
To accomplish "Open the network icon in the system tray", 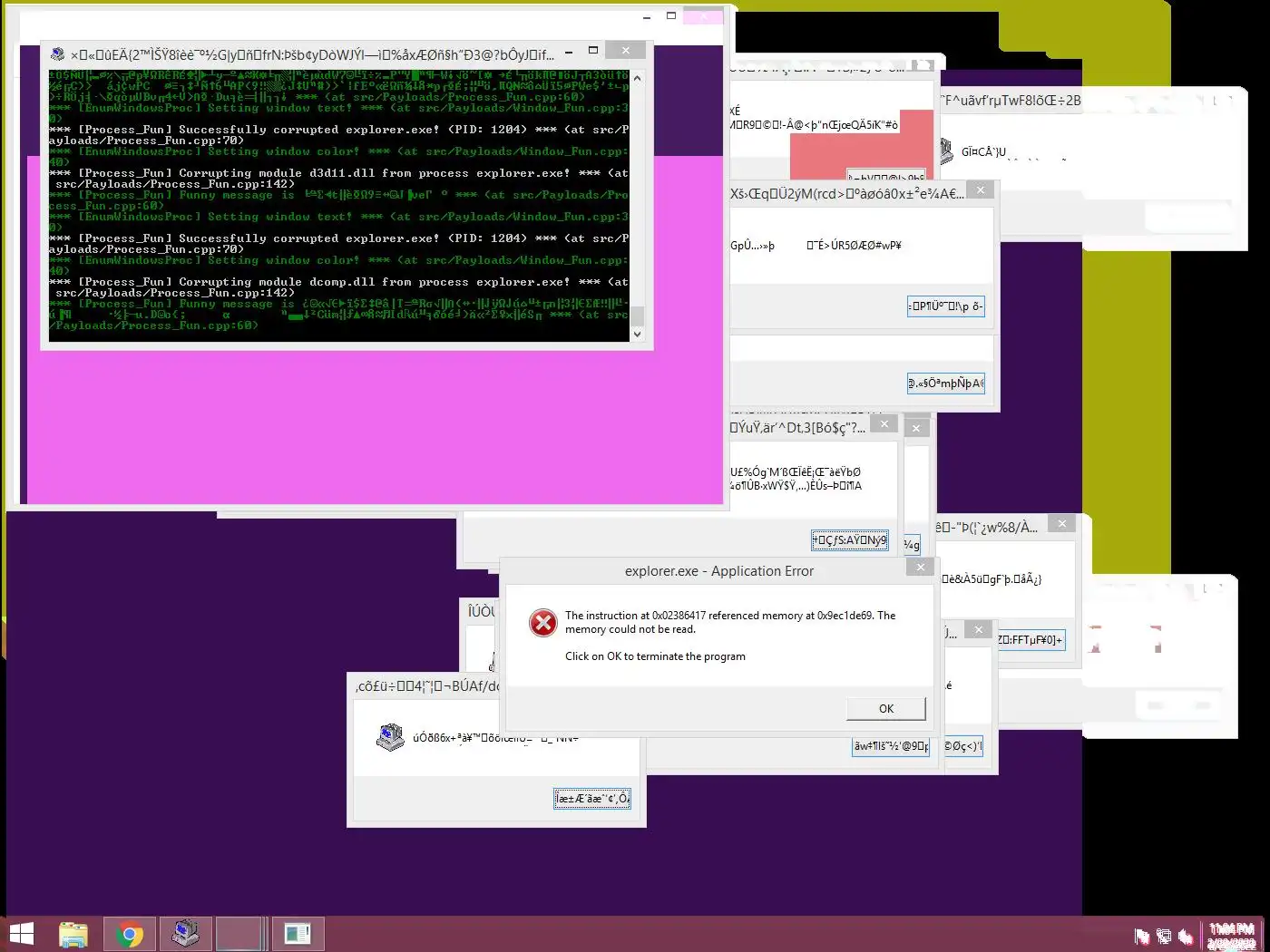I will pos(1164,936).
